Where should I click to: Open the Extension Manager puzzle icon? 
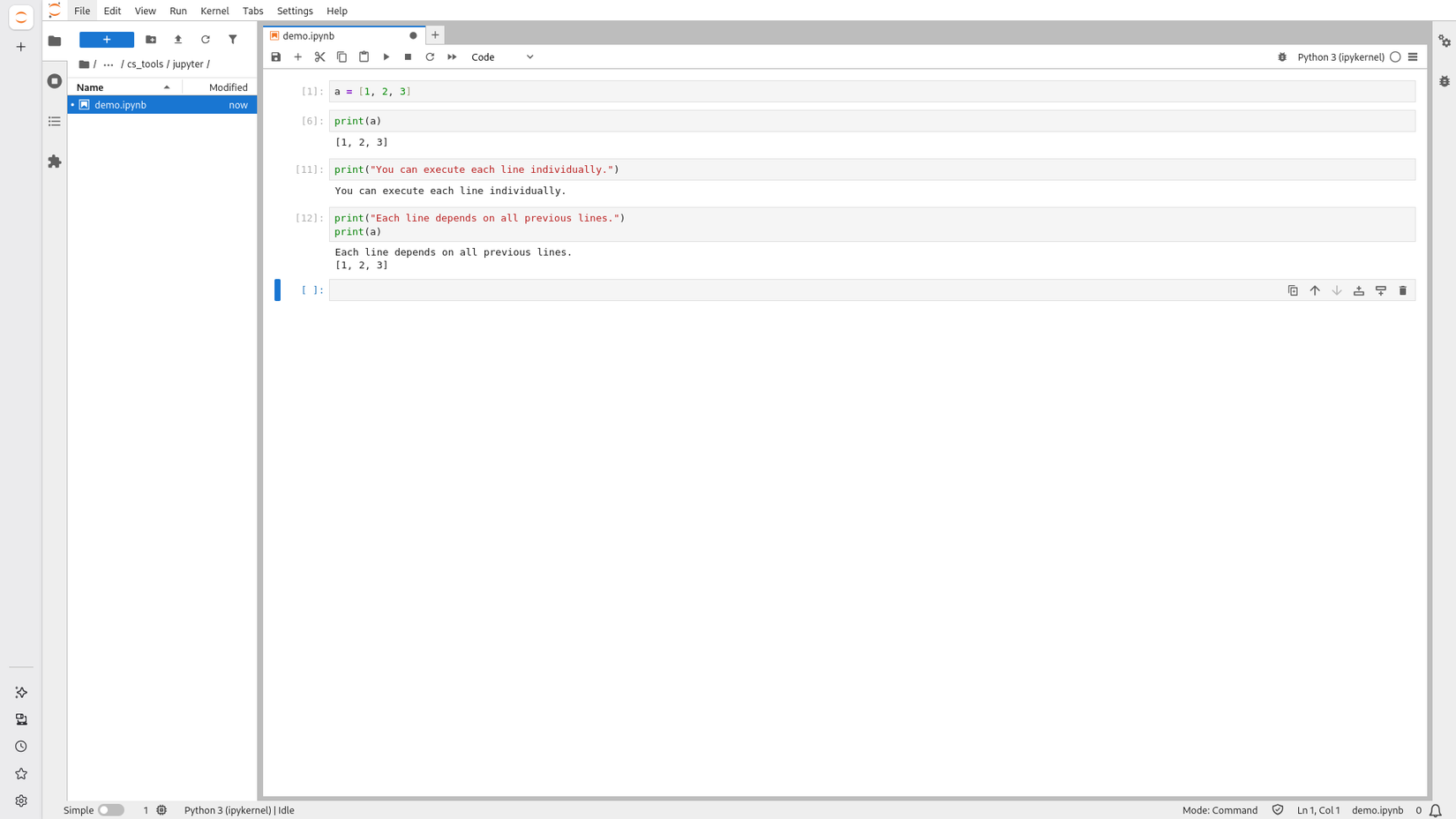(x=55, y=162)
